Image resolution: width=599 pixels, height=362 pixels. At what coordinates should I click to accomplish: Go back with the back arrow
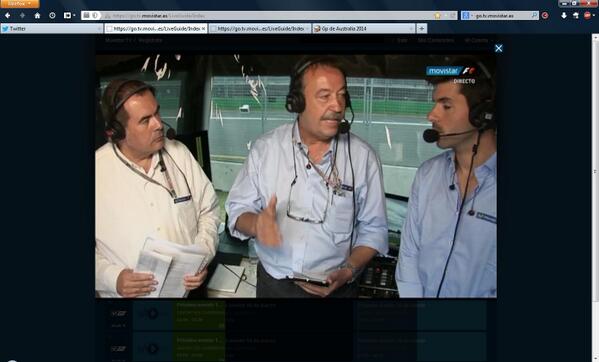[x=7, y=16]
